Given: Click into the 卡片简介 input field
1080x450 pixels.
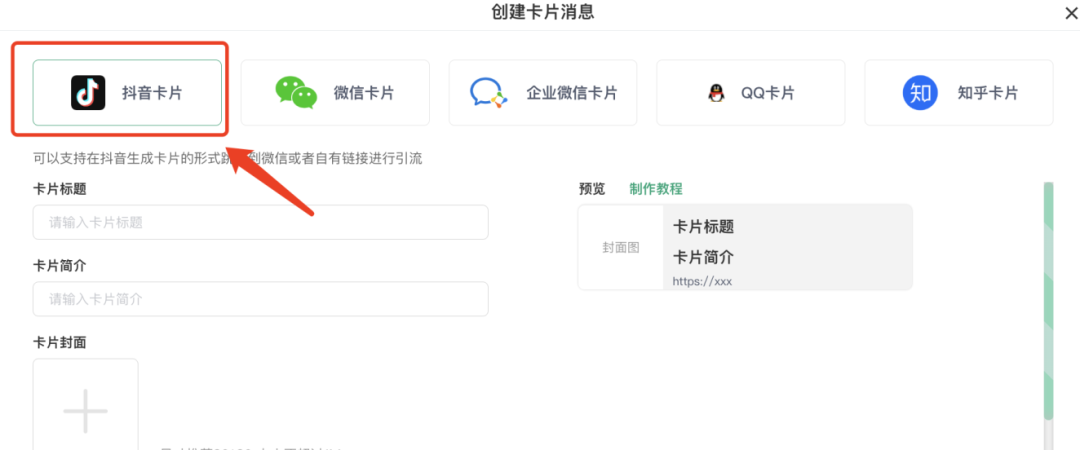Looking at the screenshot, I should click(260, 299).
